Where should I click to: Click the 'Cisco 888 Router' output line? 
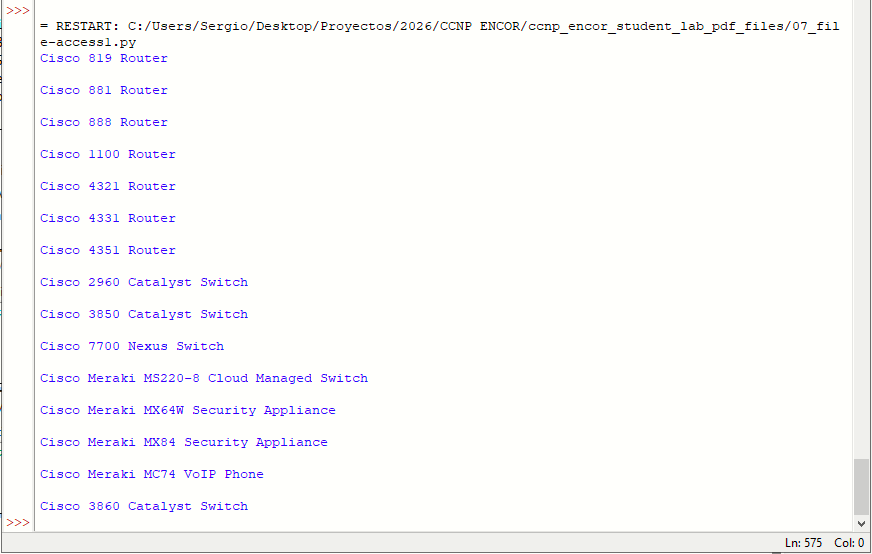point(104,122)
